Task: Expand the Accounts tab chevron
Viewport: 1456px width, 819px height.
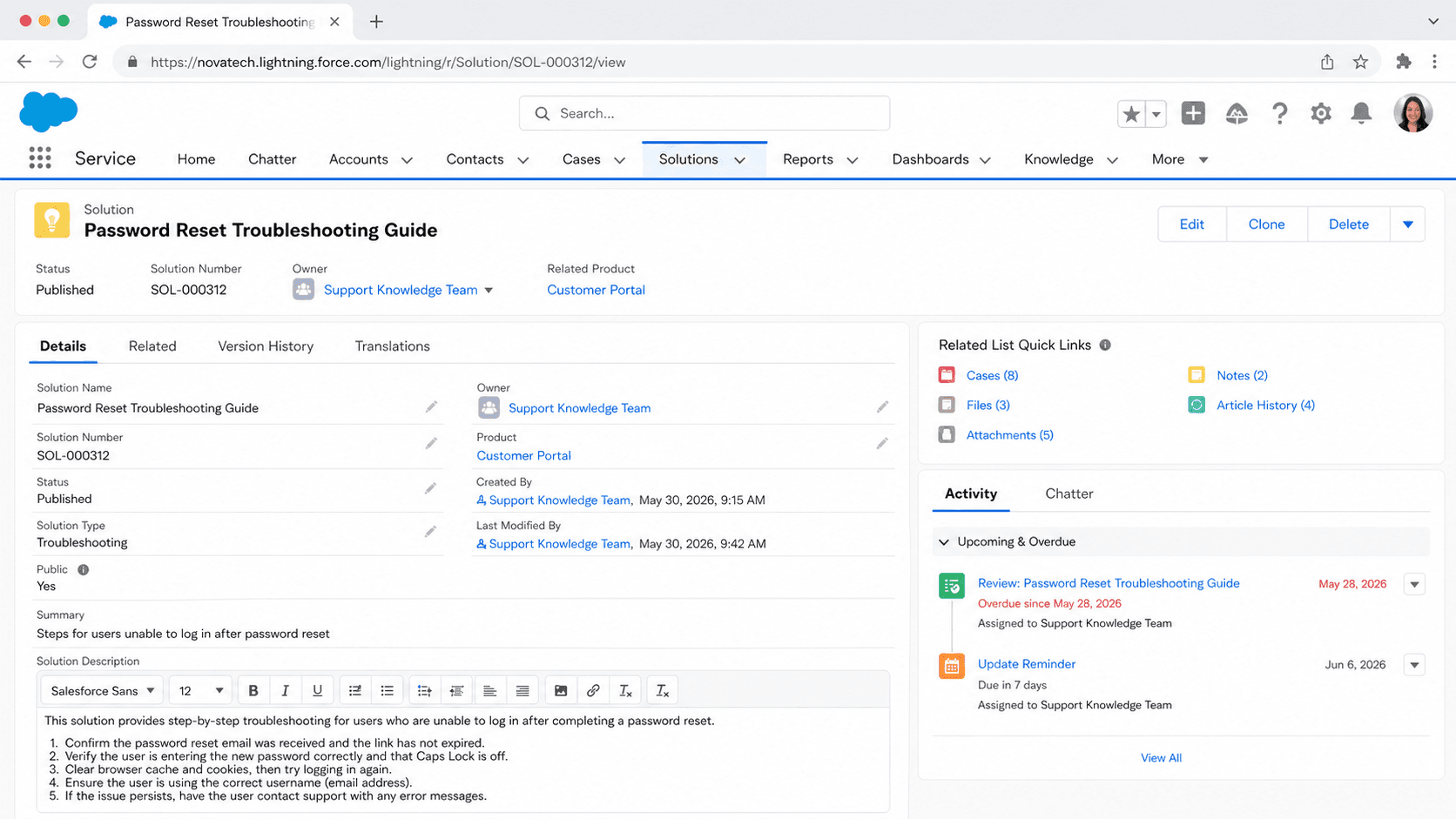Action: (x=407, y=160)
